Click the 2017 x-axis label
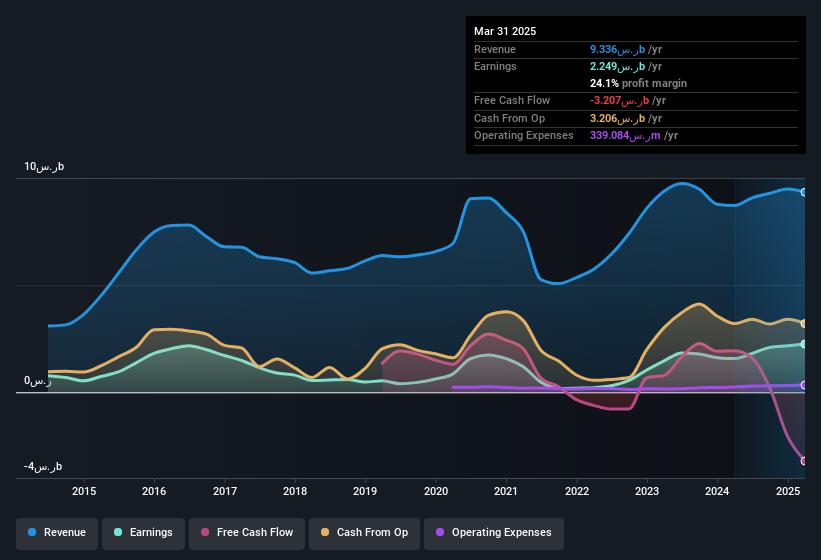 225,491
